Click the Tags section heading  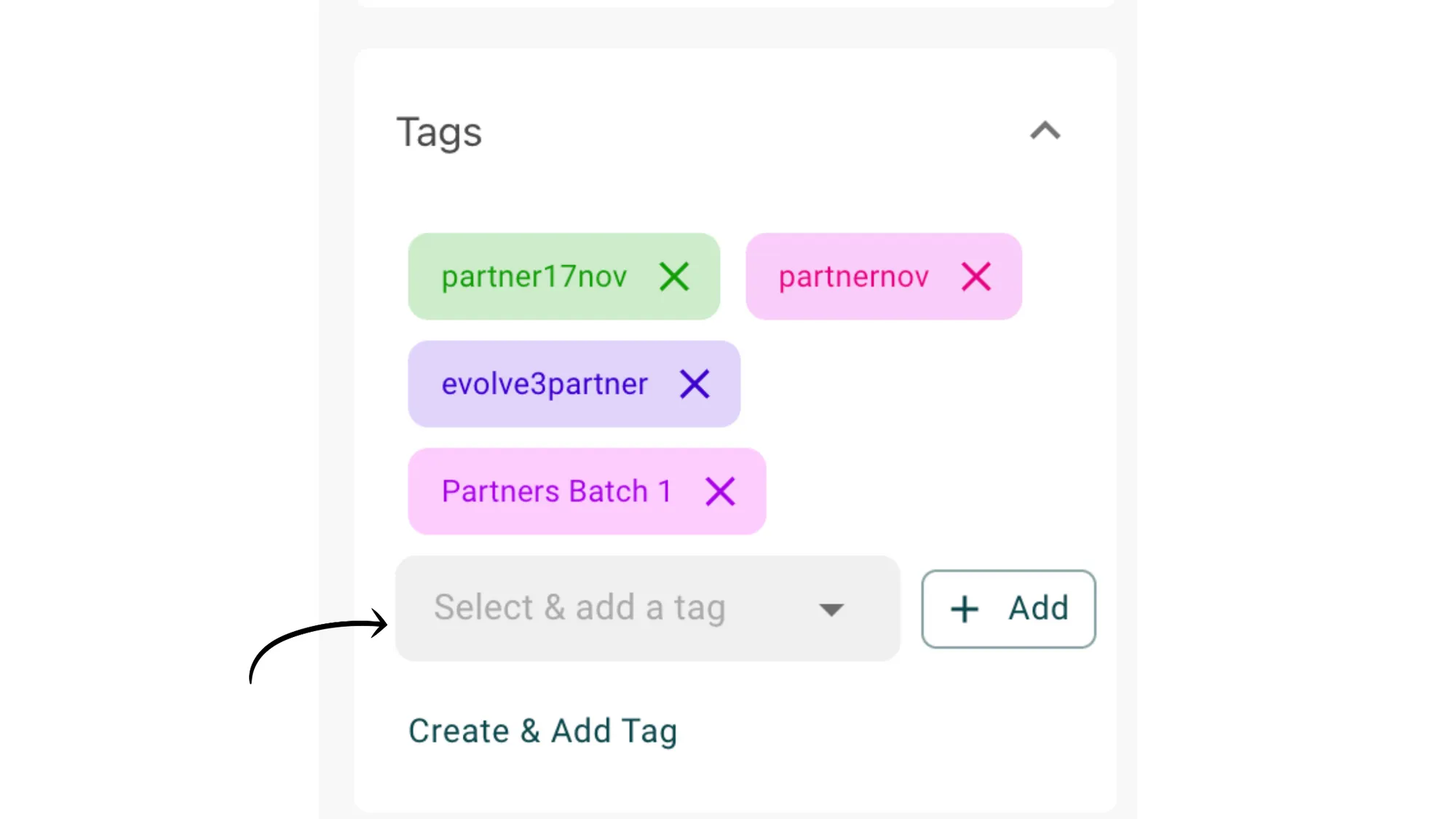point(439,132)
